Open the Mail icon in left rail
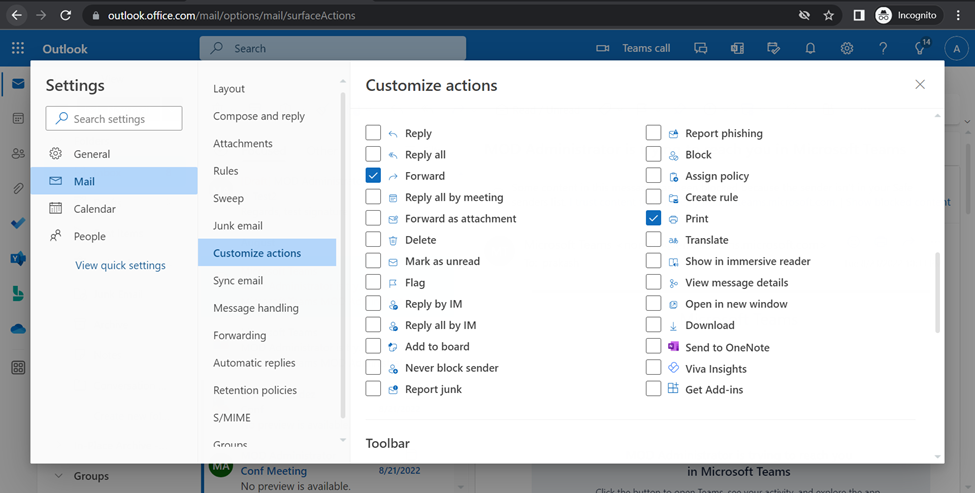The height and width of the screenshot is (493, 975). 18,85
